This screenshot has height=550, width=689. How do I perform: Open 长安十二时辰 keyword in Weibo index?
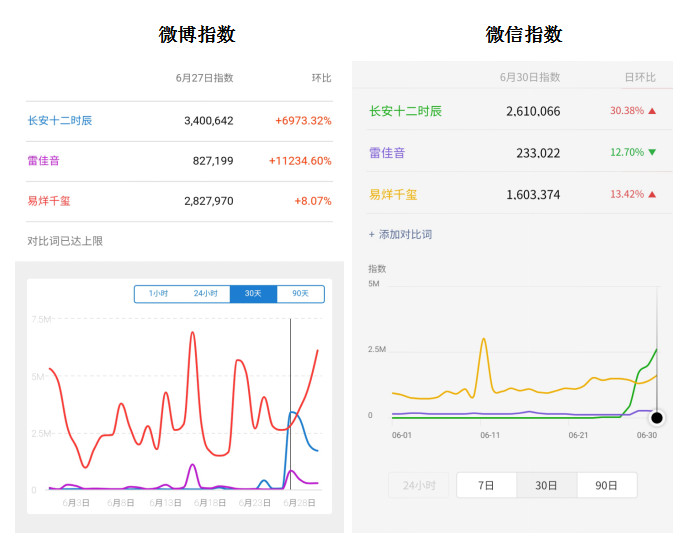(60, 120)
